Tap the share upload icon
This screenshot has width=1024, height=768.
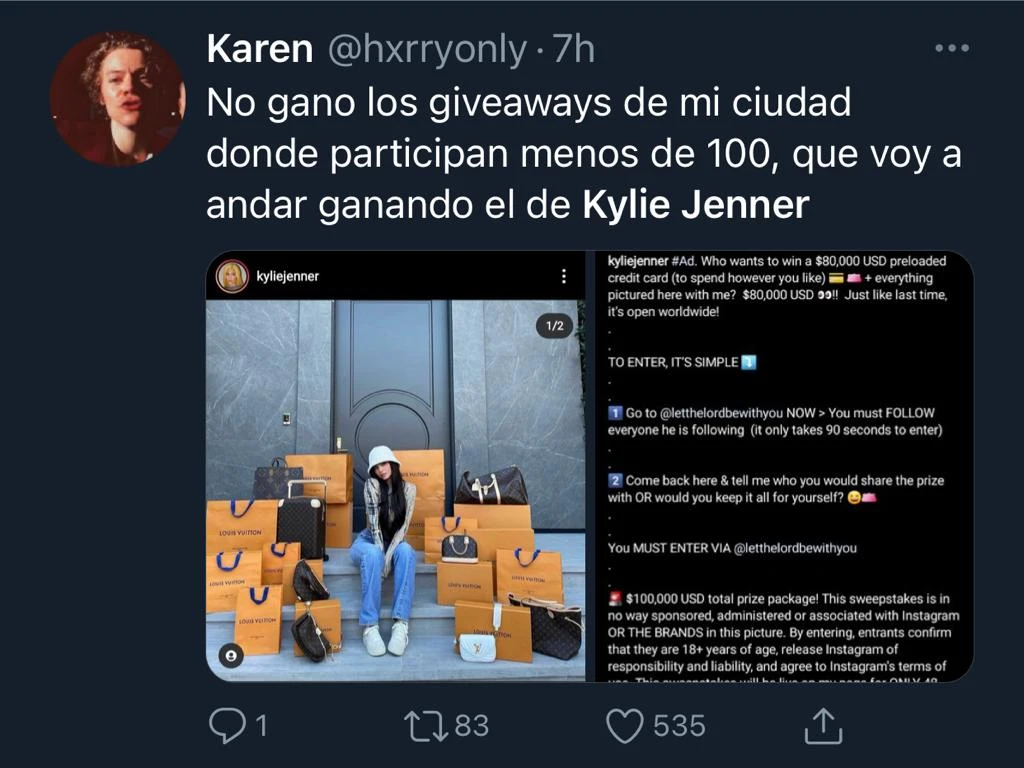point(824,726)
